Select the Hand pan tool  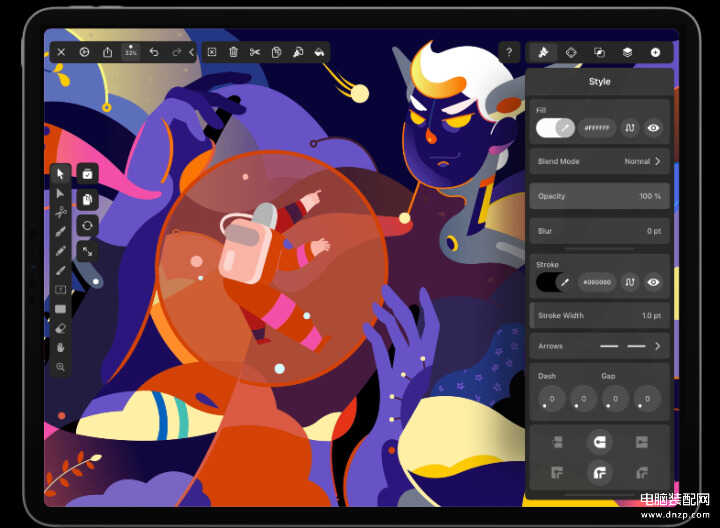coord(60,348)
